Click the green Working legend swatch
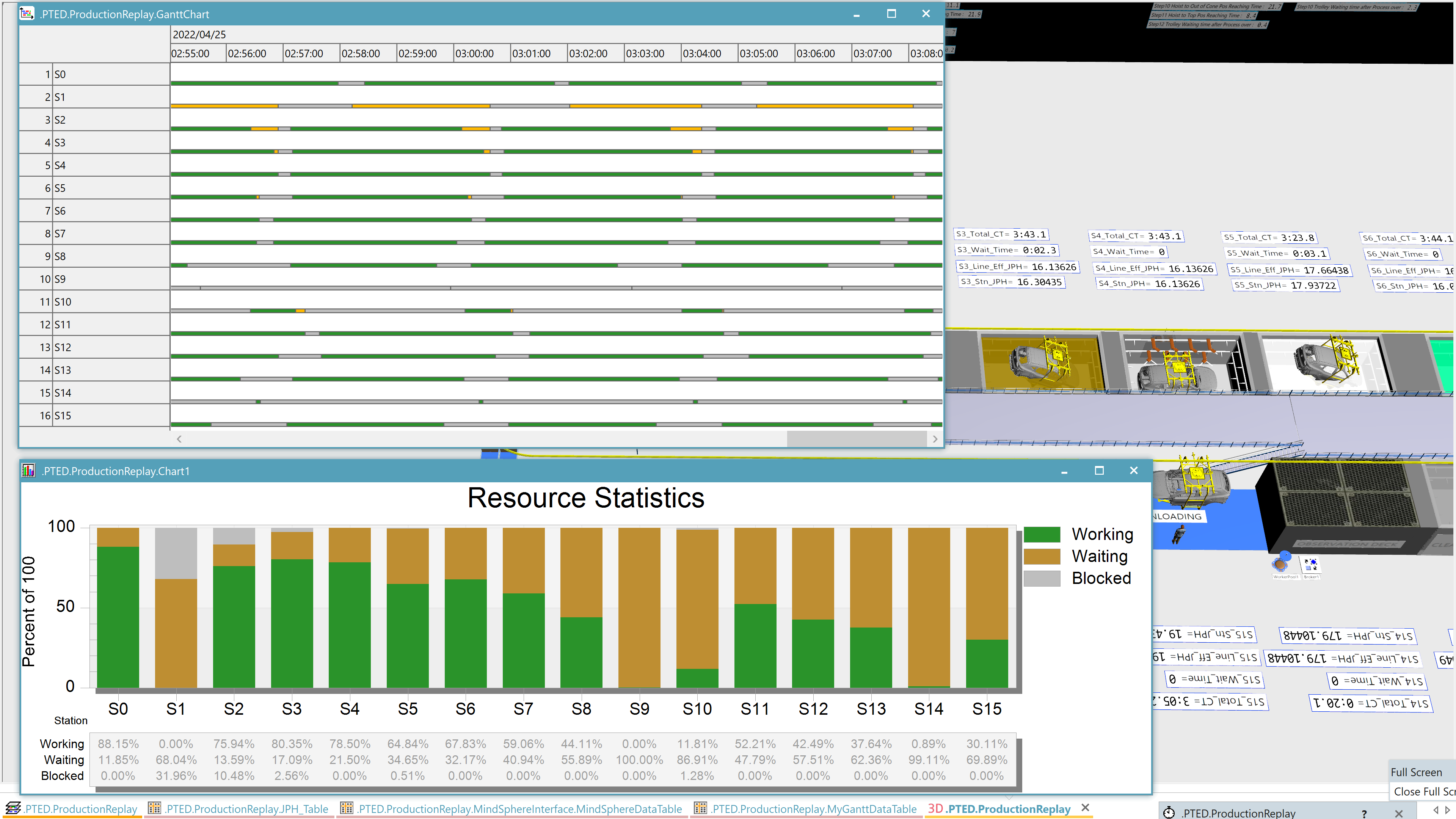The image size is (1456, 819). point(1042,534)
